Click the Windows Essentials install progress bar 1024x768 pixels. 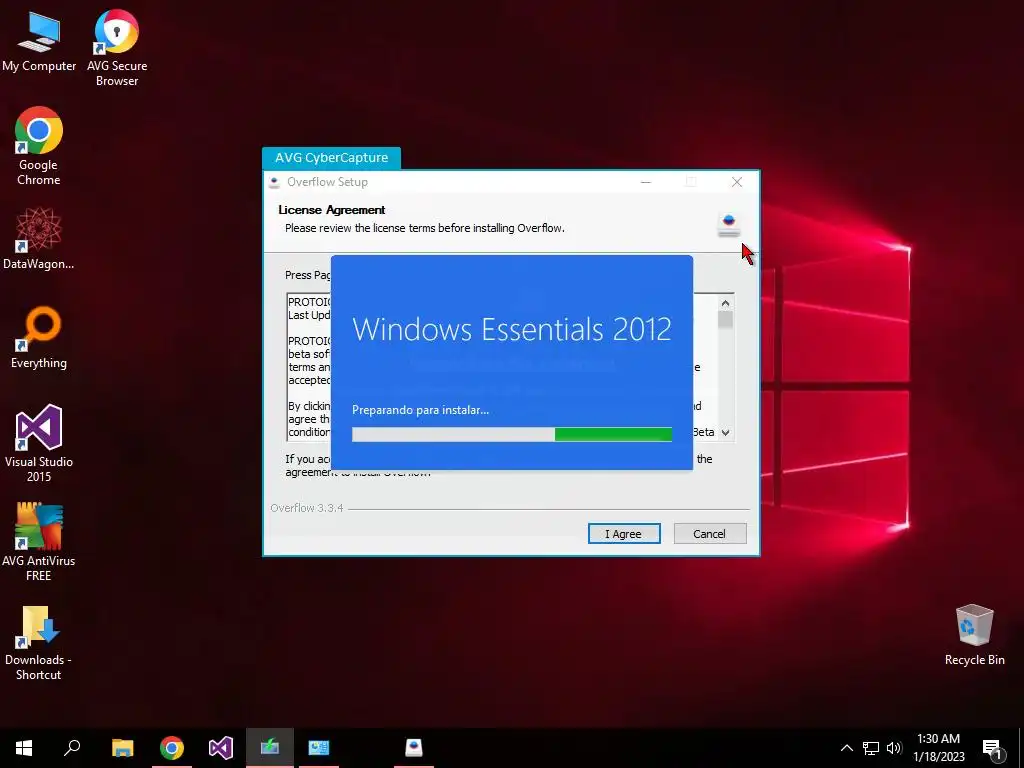click(512, 434)
